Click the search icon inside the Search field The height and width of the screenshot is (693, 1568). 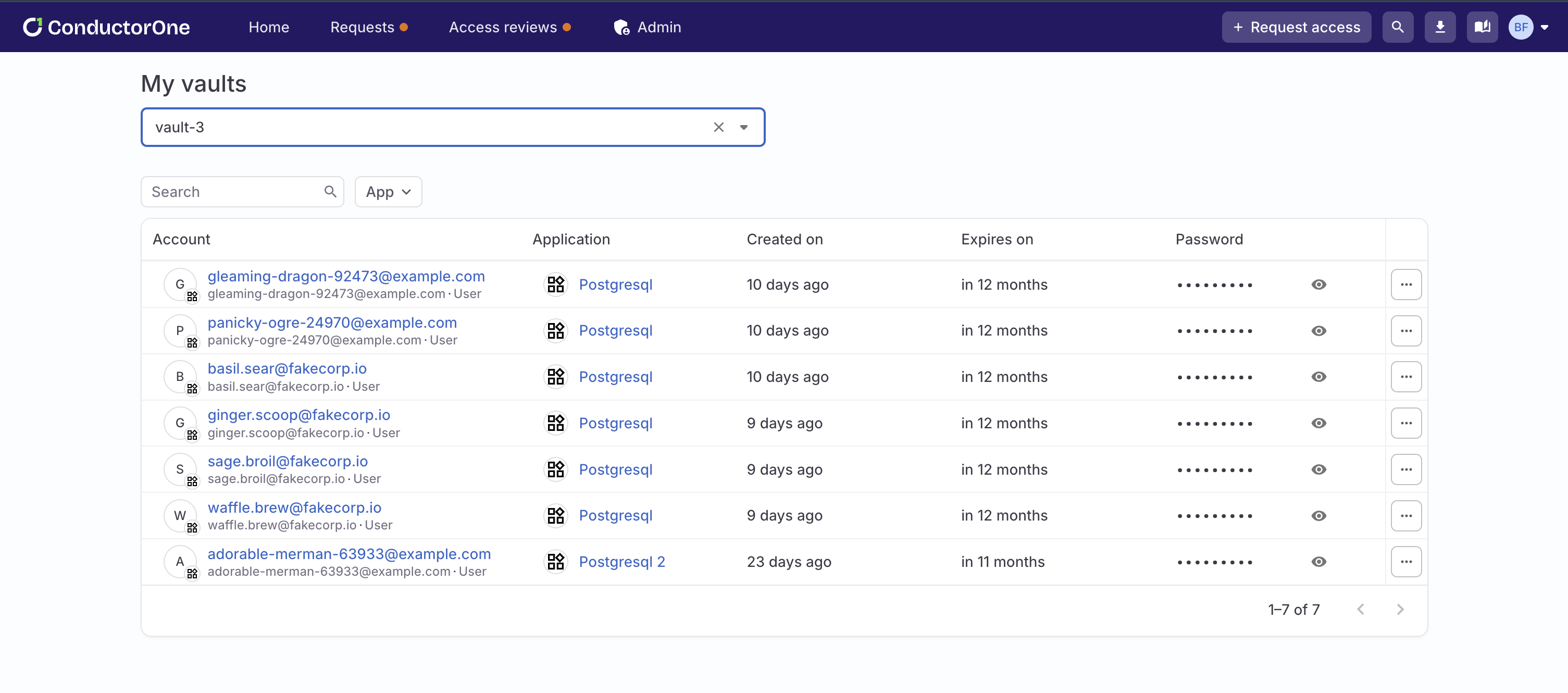[x=330, y=191]
